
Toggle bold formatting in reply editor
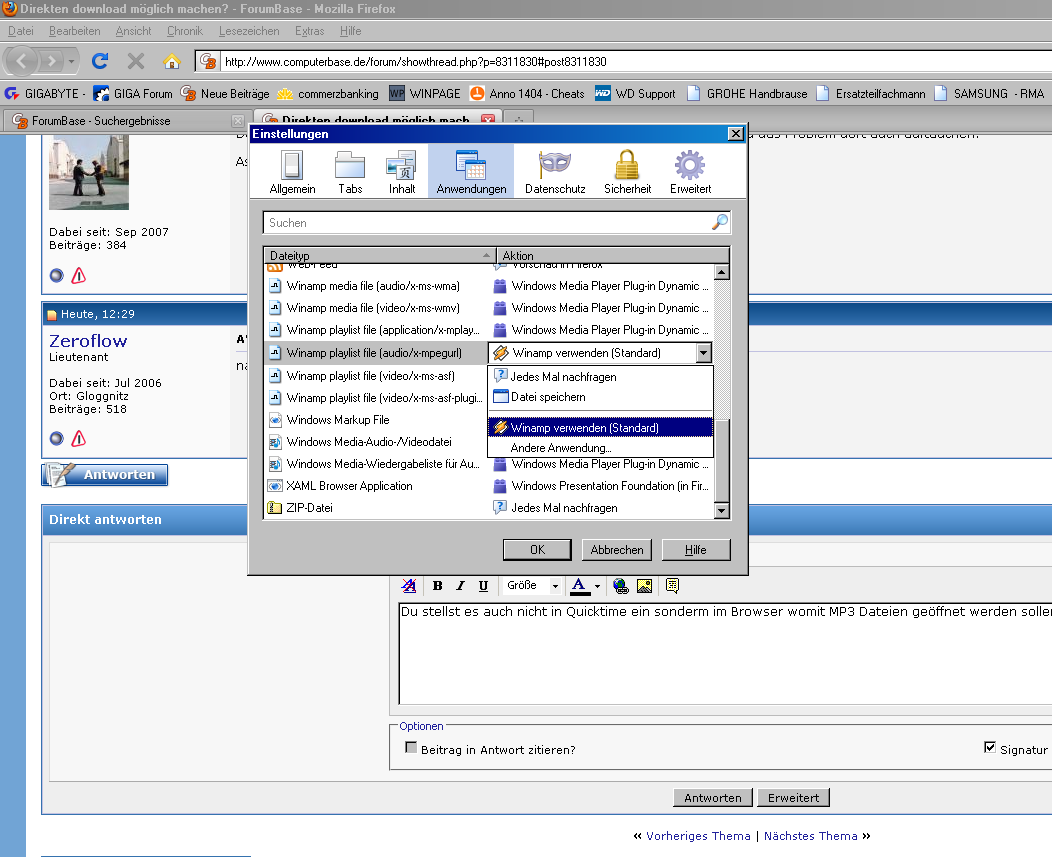point(437,585)
